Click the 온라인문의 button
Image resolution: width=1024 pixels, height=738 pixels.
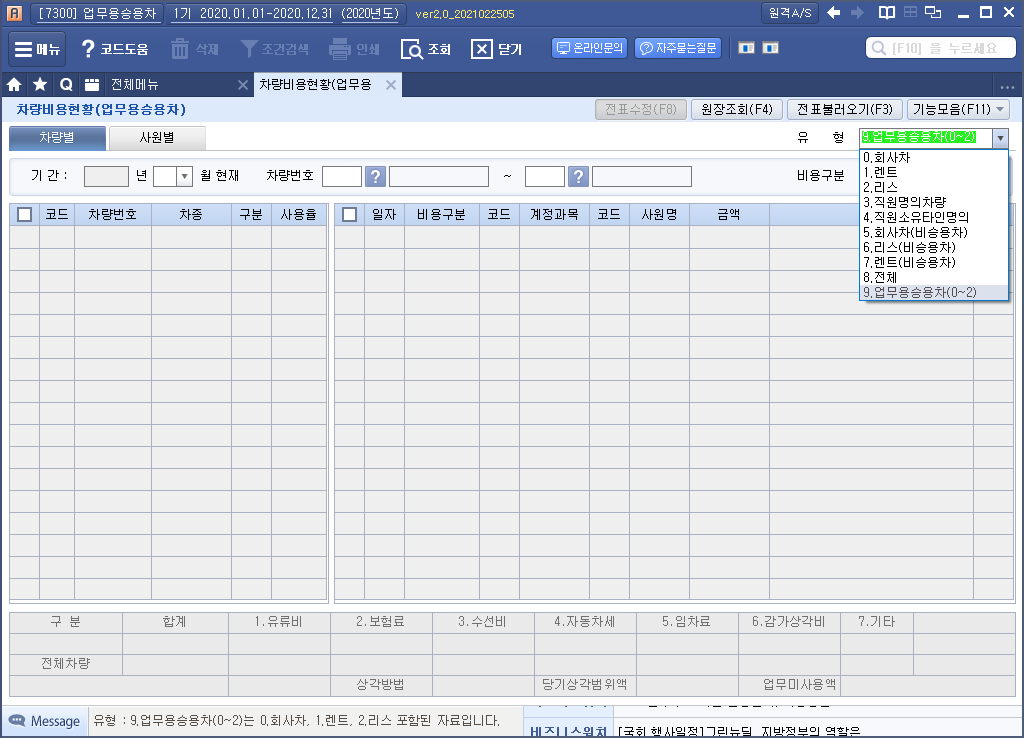point(589,48)
